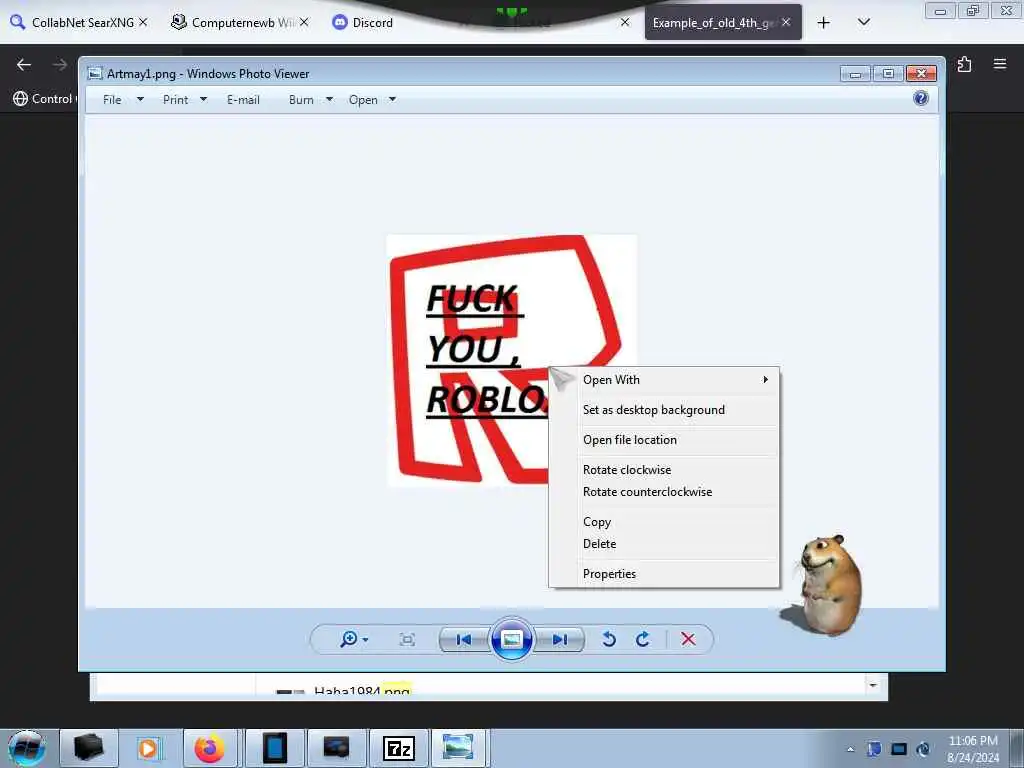Close the Computernewb Wiki tab
Screen dimensions: 1024x768
pyautogui.click(x=304, y=22)
